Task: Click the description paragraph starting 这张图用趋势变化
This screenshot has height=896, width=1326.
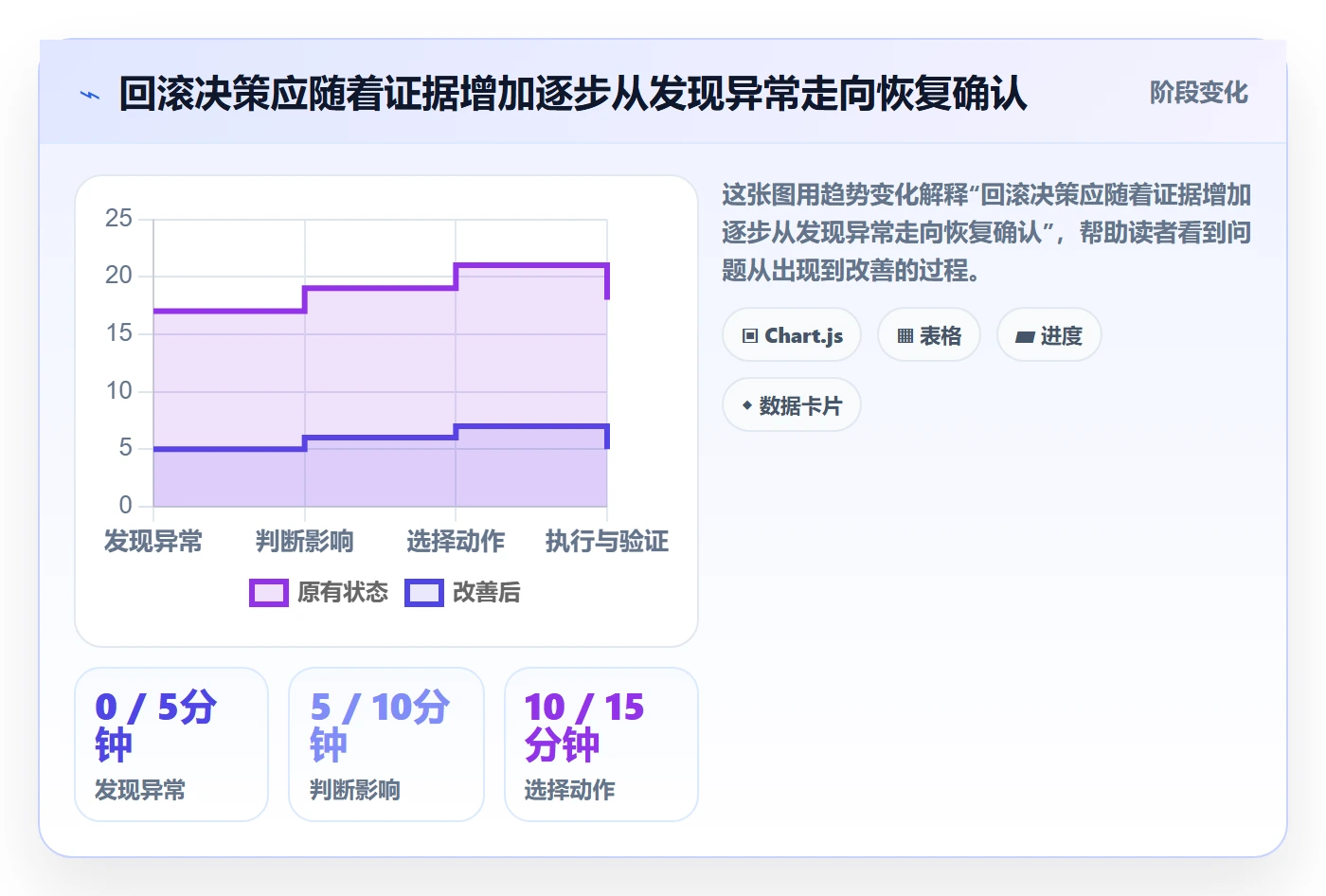Action: (x=987, y=233)
